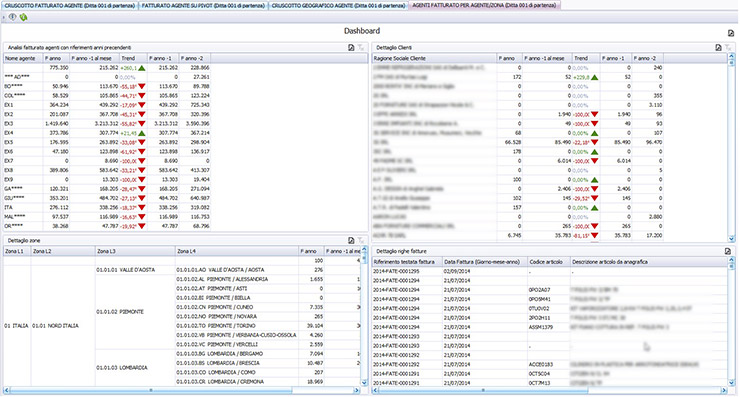Click right arrow of righe fatture horizontal scrollbar
Image resolution: width=740 pixels, height=397 pixels.
tap(724, 390)
